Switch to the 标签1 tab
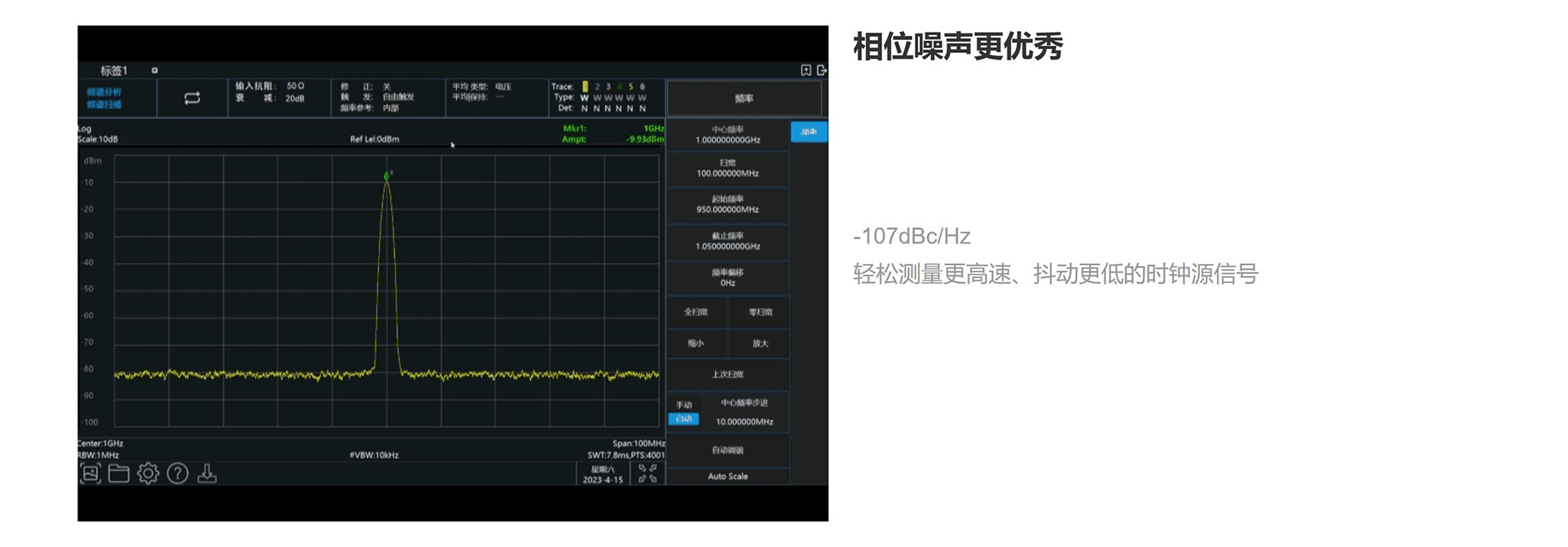The width and height of the screenshot is (1568, 547). pyautogui.click(x=114, y=71)
